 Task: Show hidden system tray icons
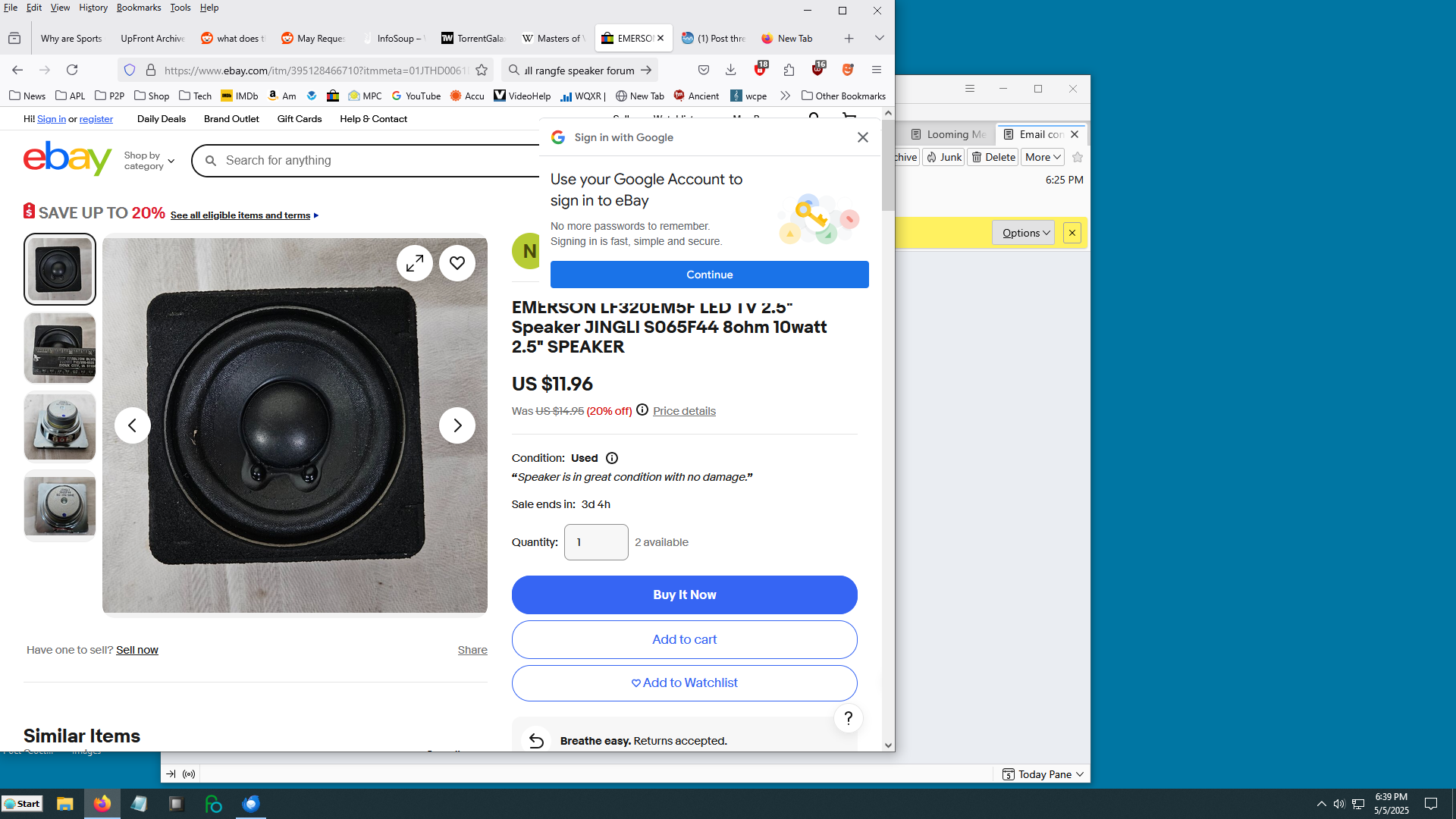coord(1322,804)
